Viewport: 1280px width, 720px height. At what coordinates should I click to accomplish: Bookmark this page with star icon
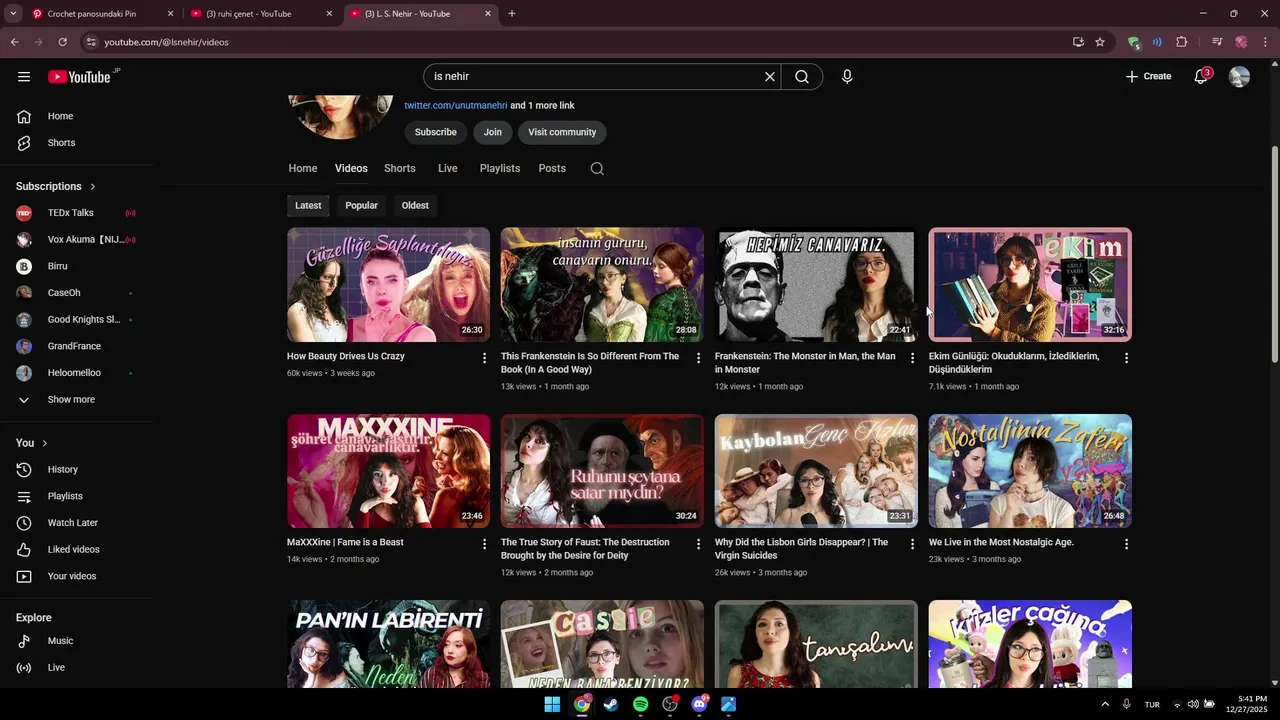pyautogui.click(x=1100, y=42)
